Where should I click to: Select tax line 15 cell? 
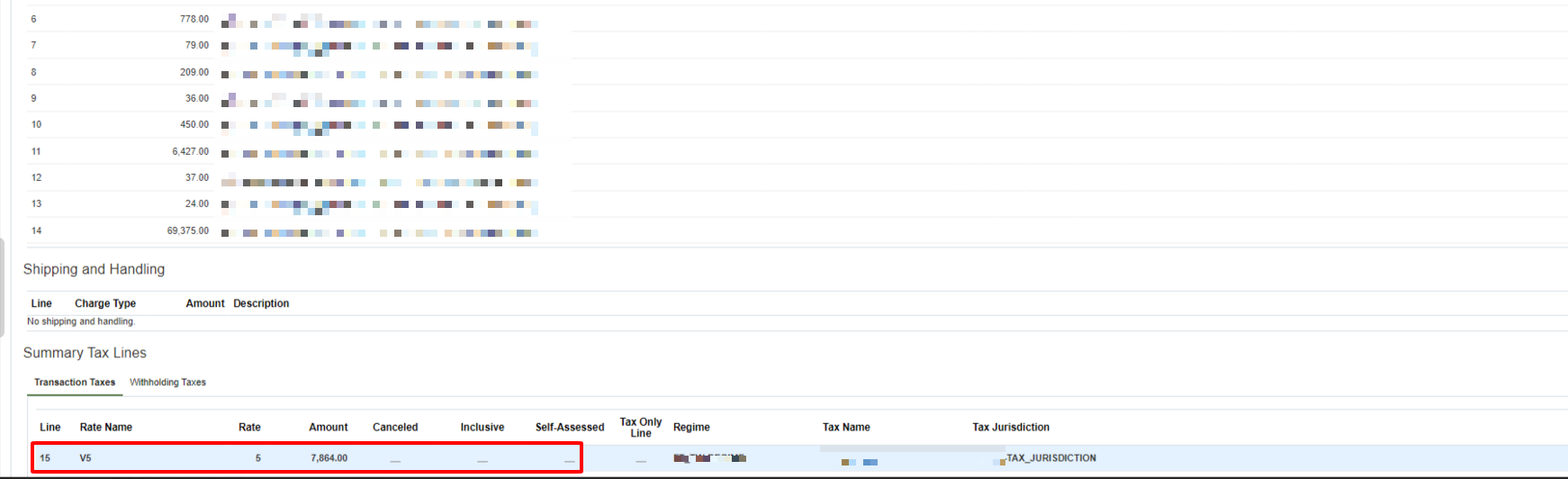coord(45,458)
